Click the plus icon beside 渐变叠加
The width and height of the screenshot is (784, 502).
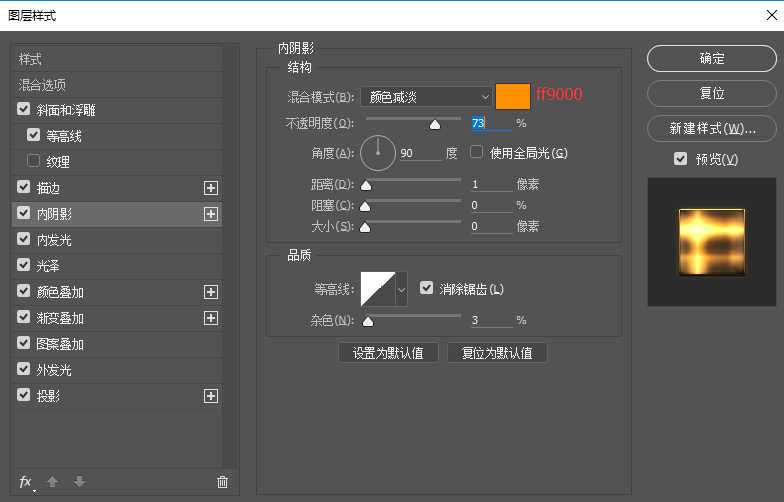tap(210, 318)
